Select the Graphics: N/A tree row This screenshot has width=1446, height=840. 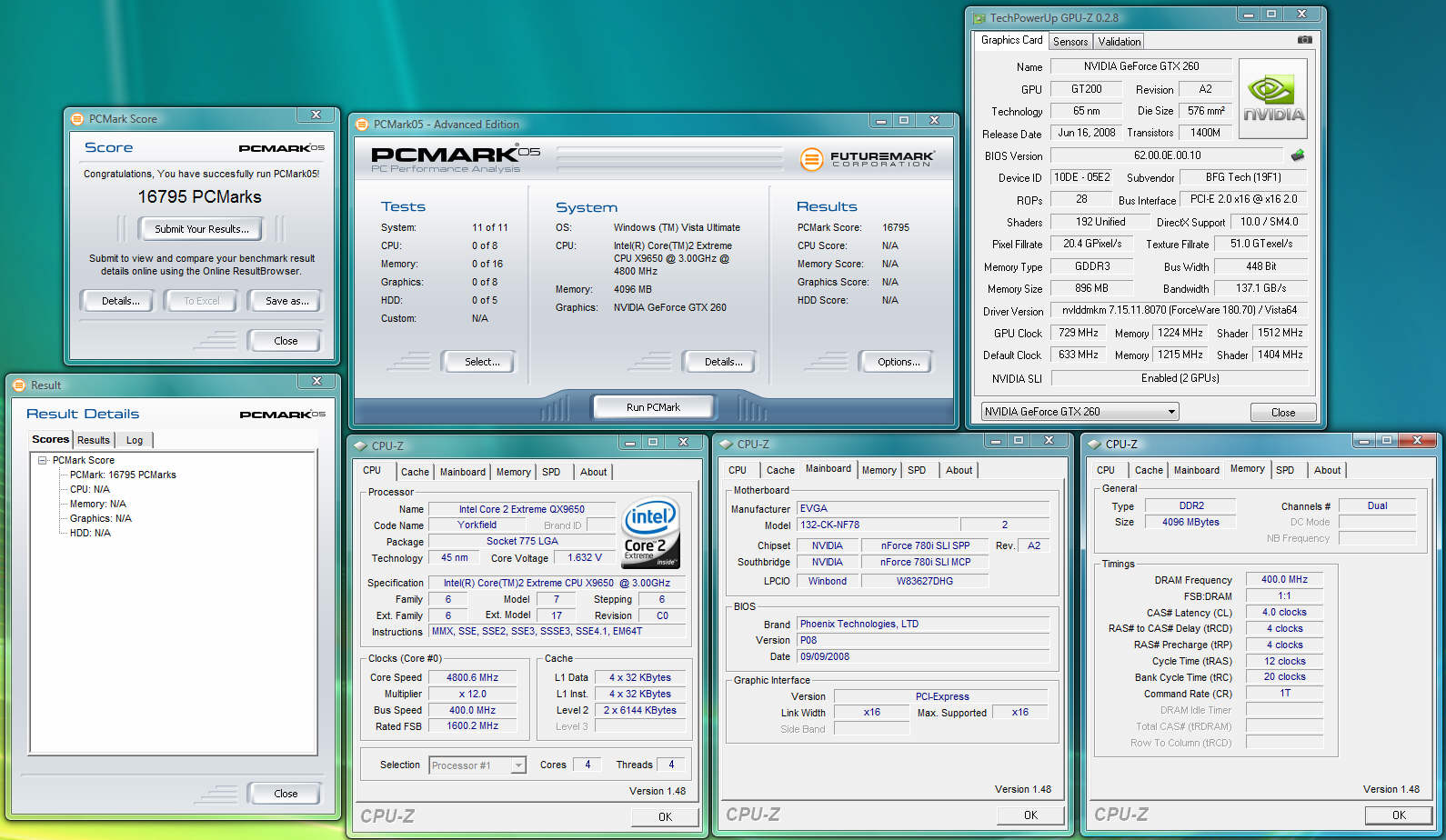pos(101,519)
